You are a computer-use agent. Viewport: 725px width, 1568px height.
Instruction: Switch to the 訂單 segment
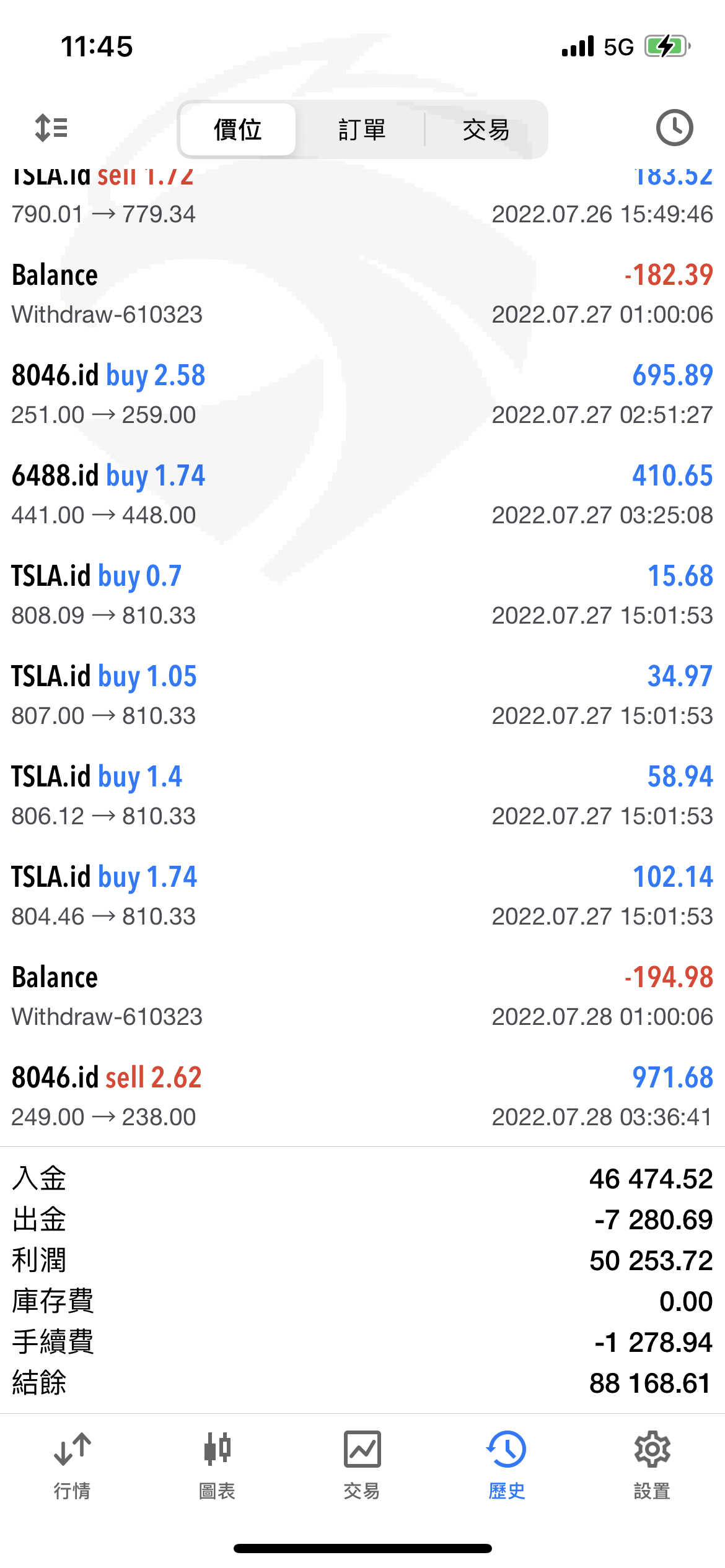(362, 129)
